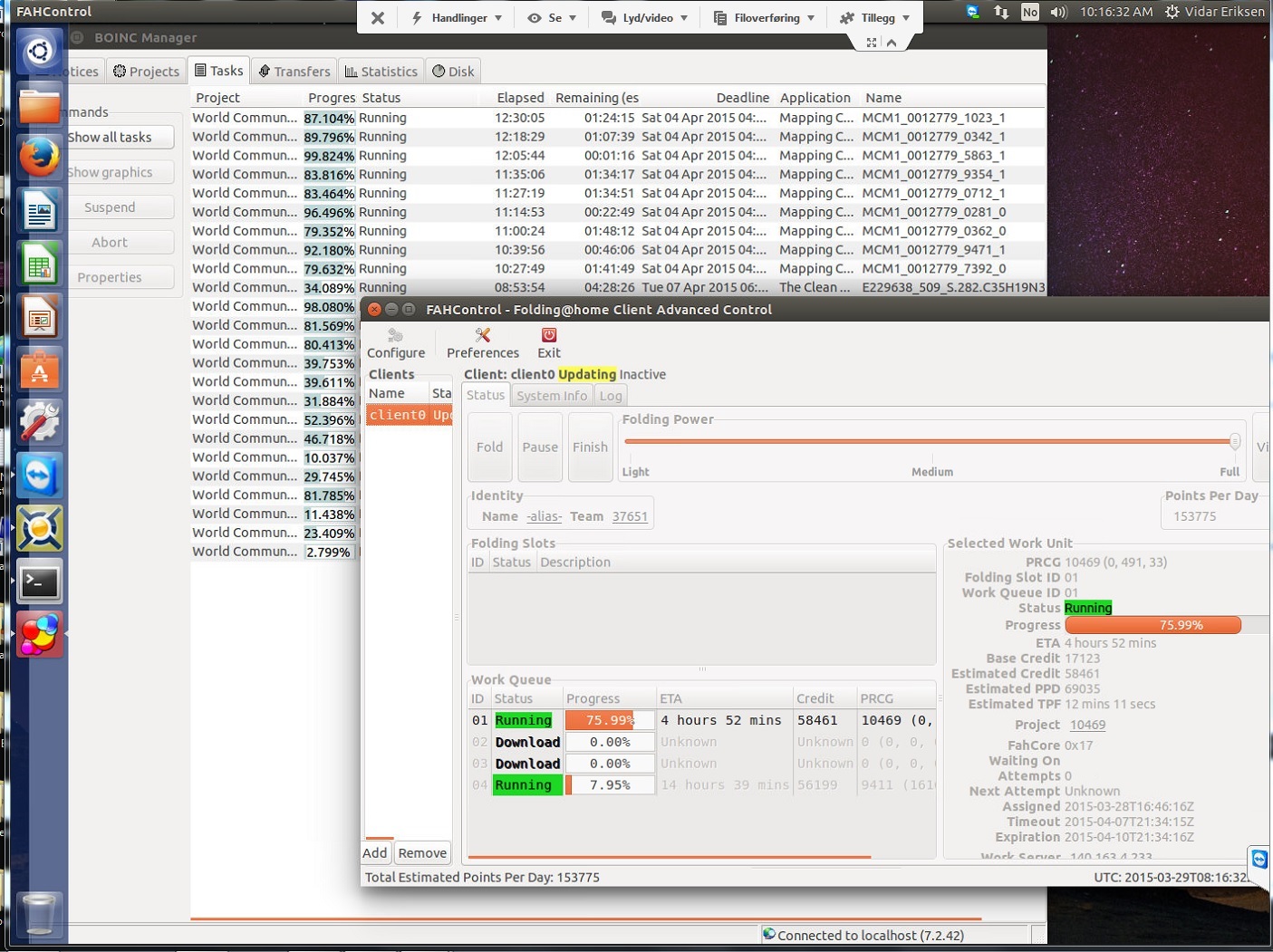Click the TeamViewer panel icon at right edge

coord(1259,859)
